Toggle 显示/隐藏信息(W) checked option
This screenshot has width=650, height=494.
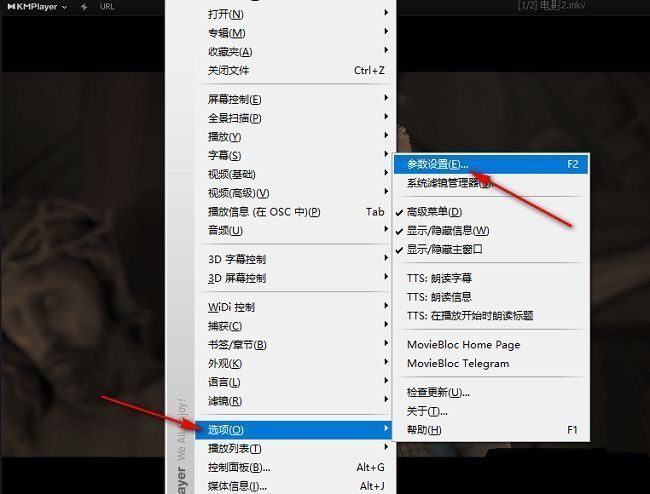pyautogui.click(x=491, y=230)
